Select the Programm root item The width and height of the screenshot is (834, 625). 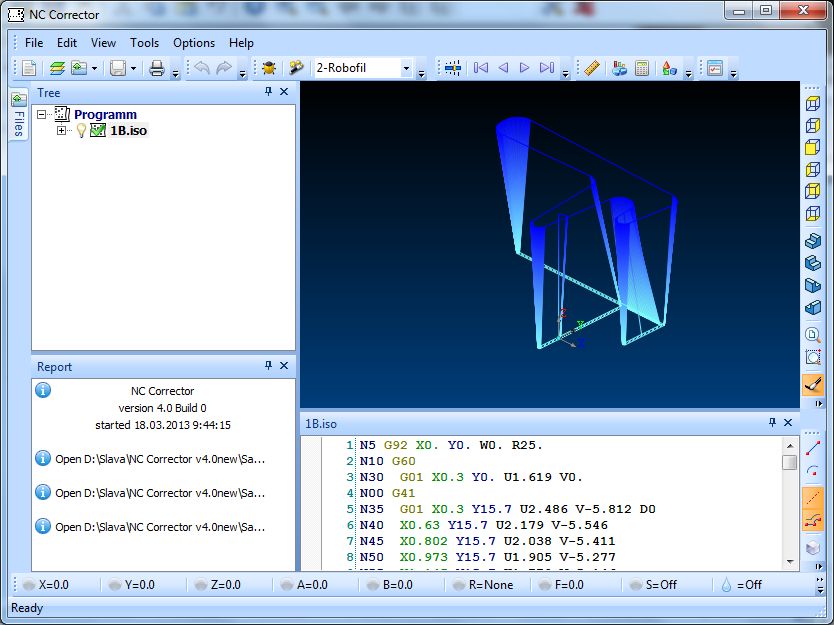pos(105,114)
